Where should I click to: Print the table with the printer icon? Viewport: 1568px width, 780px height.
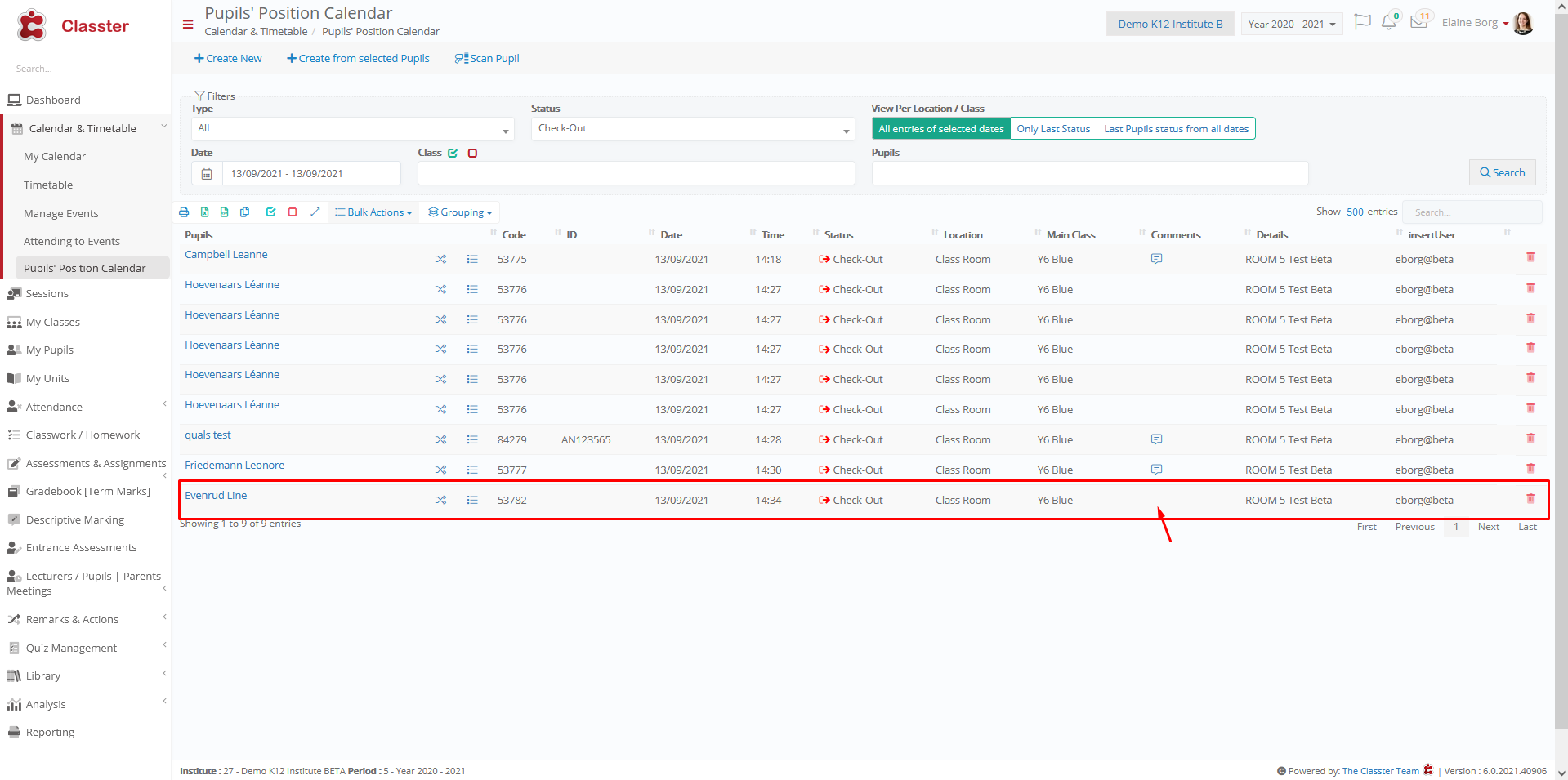pyautogui.click(x=184, y=212)
